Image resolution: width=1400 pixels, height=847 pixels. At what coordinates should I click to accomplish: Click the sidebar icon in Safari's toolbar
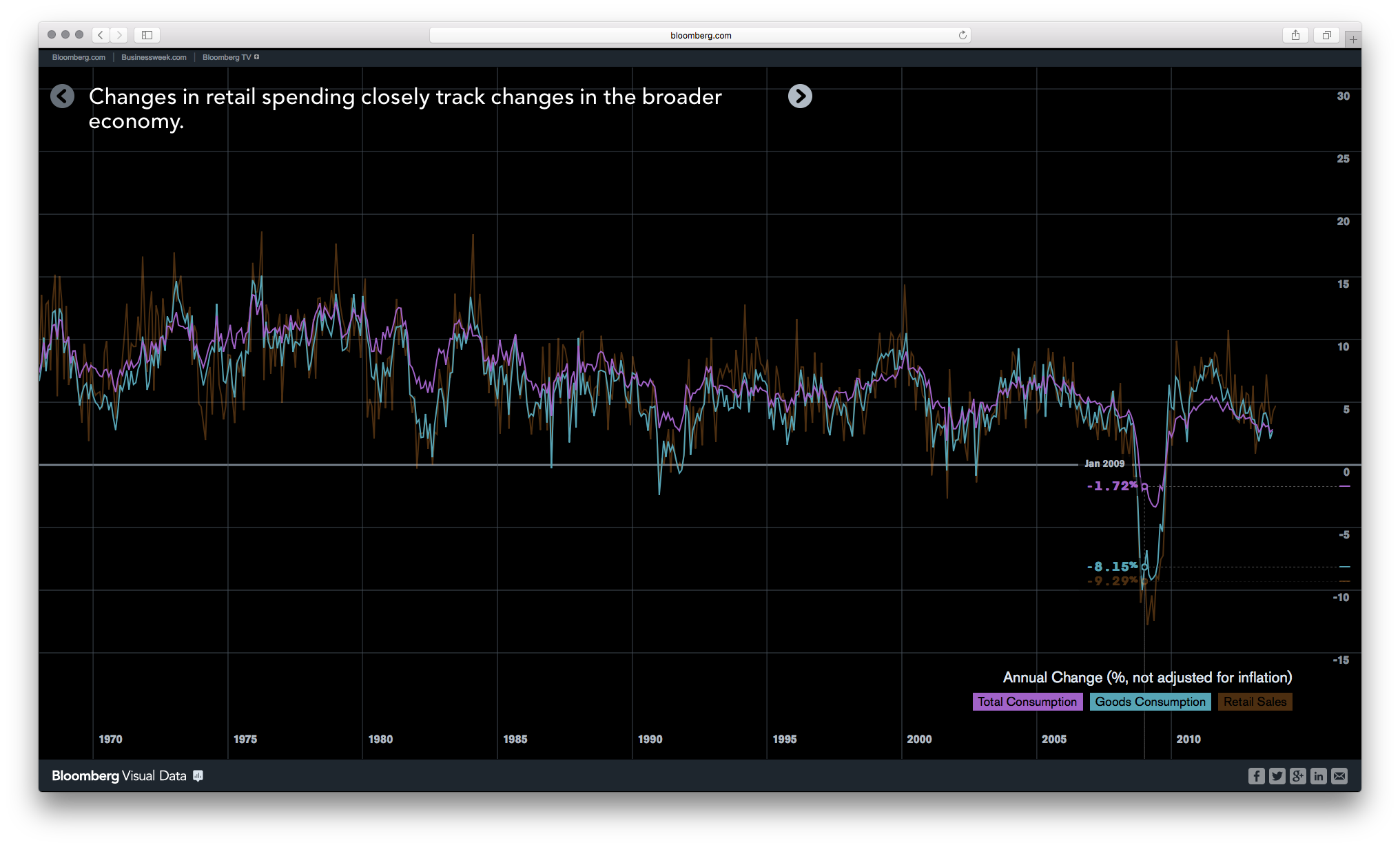click(146, 34)
